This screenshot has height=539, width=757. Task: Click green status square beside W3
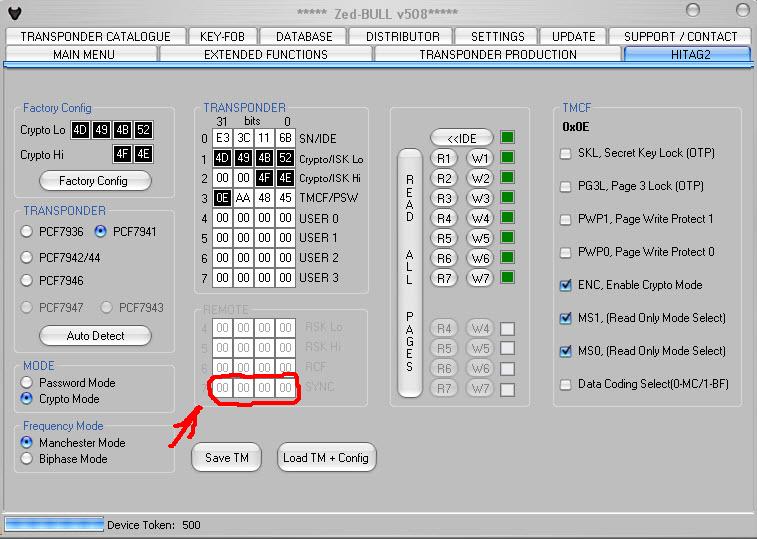click(507, 198)
